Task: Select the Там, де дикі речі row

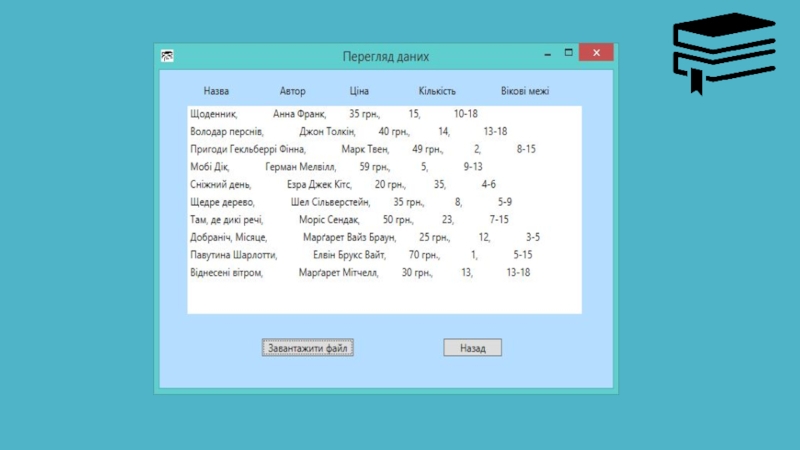Action: (x=384, y=219)
